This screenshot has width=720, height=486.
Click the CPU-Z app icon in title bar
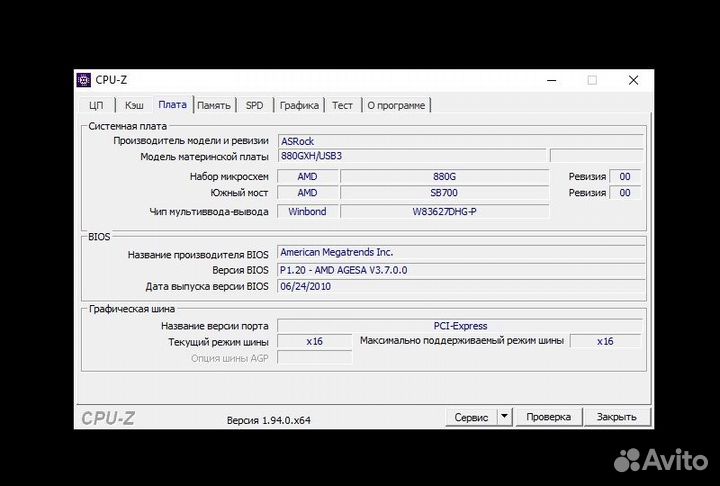pyautogui.click(x=84, y=80)
